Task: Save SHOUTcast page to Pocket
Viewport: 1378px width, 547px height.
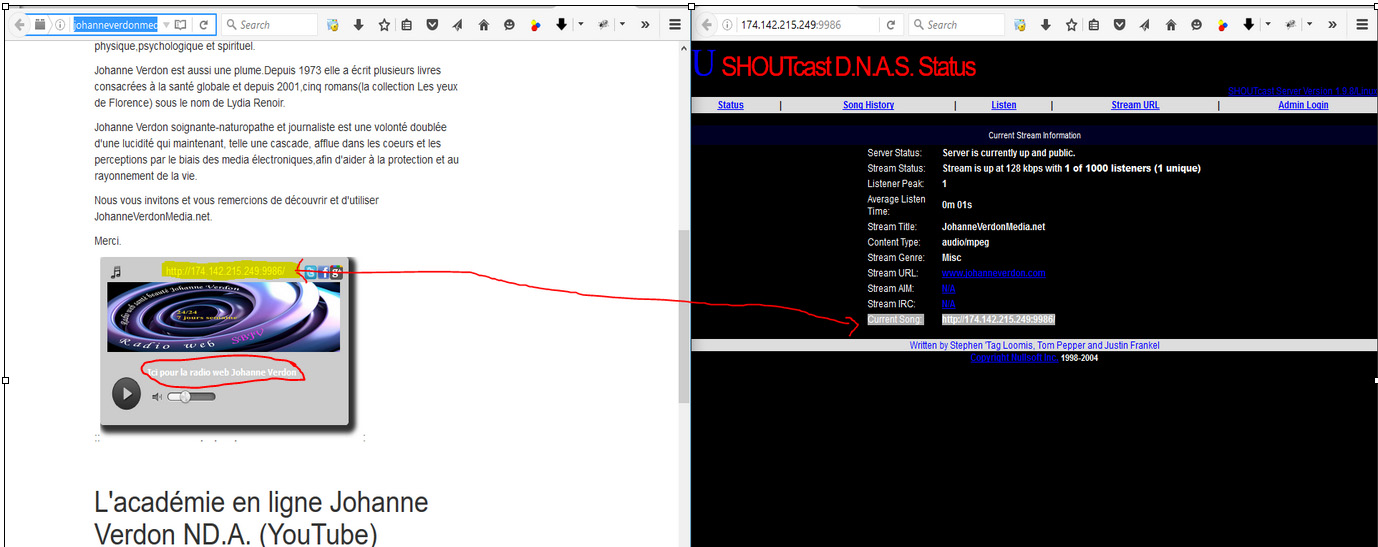Action: pos(1120,25)
